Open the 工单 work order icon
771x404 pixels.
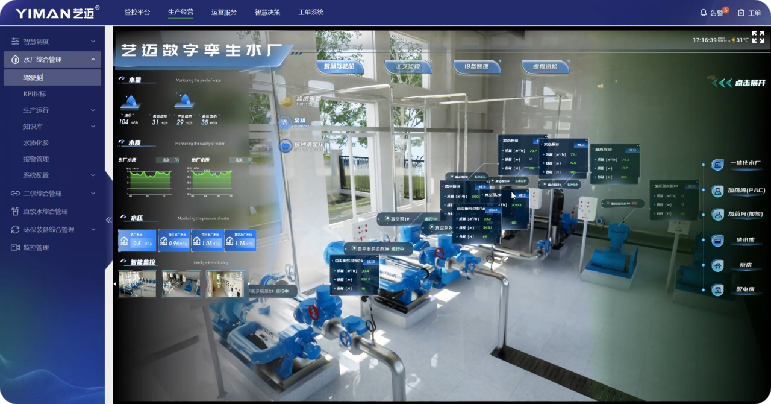click(x=741, y=13)
